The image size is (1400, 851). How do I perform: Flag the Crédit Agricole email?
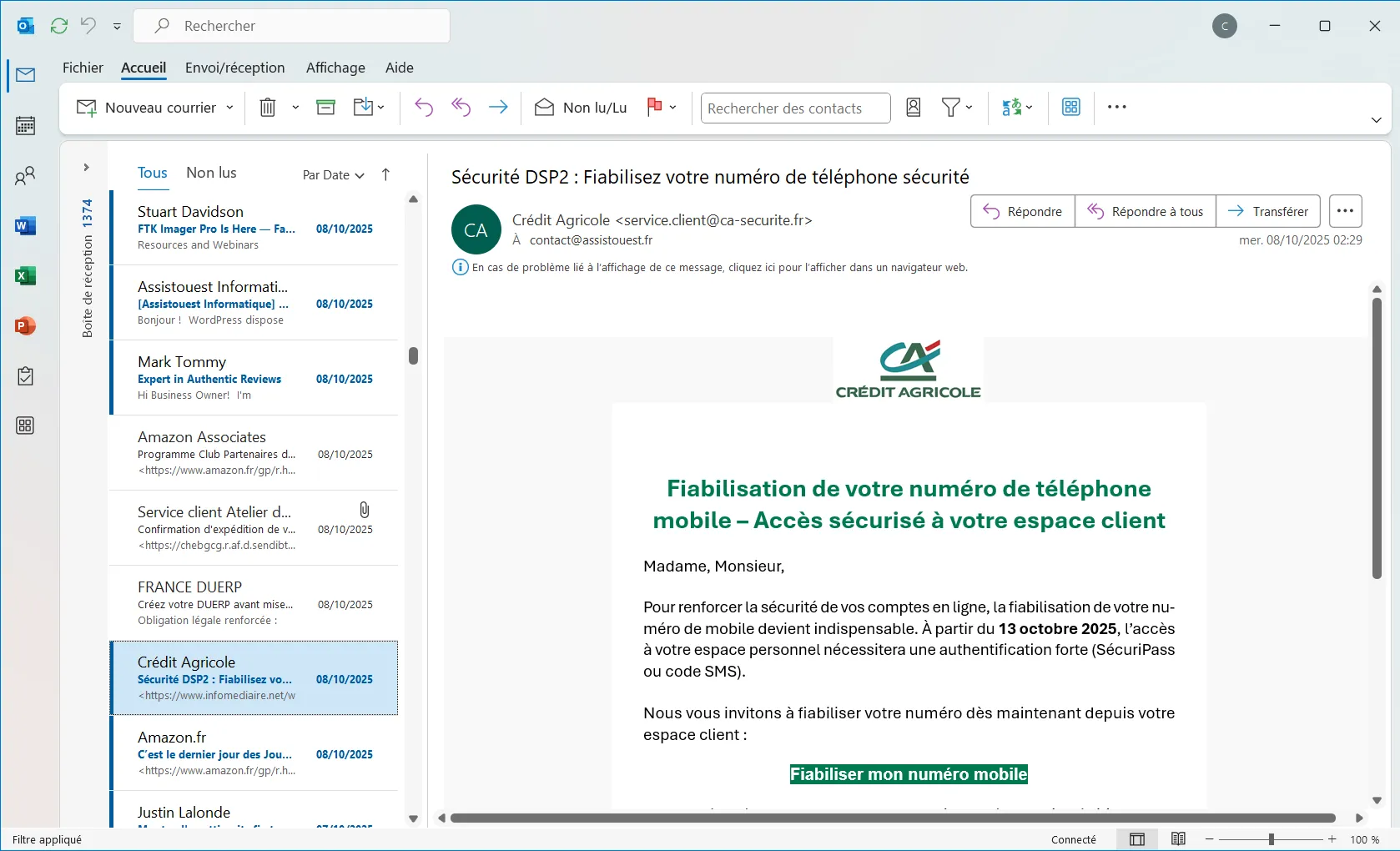click(x=654, y=107)
